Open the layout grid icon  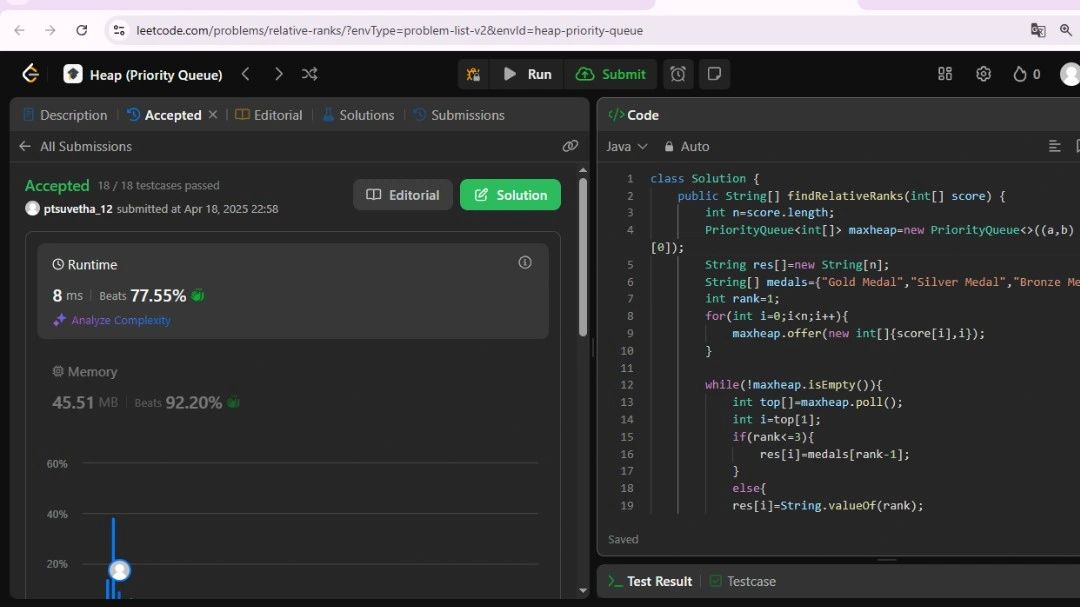tap(945, 74)
